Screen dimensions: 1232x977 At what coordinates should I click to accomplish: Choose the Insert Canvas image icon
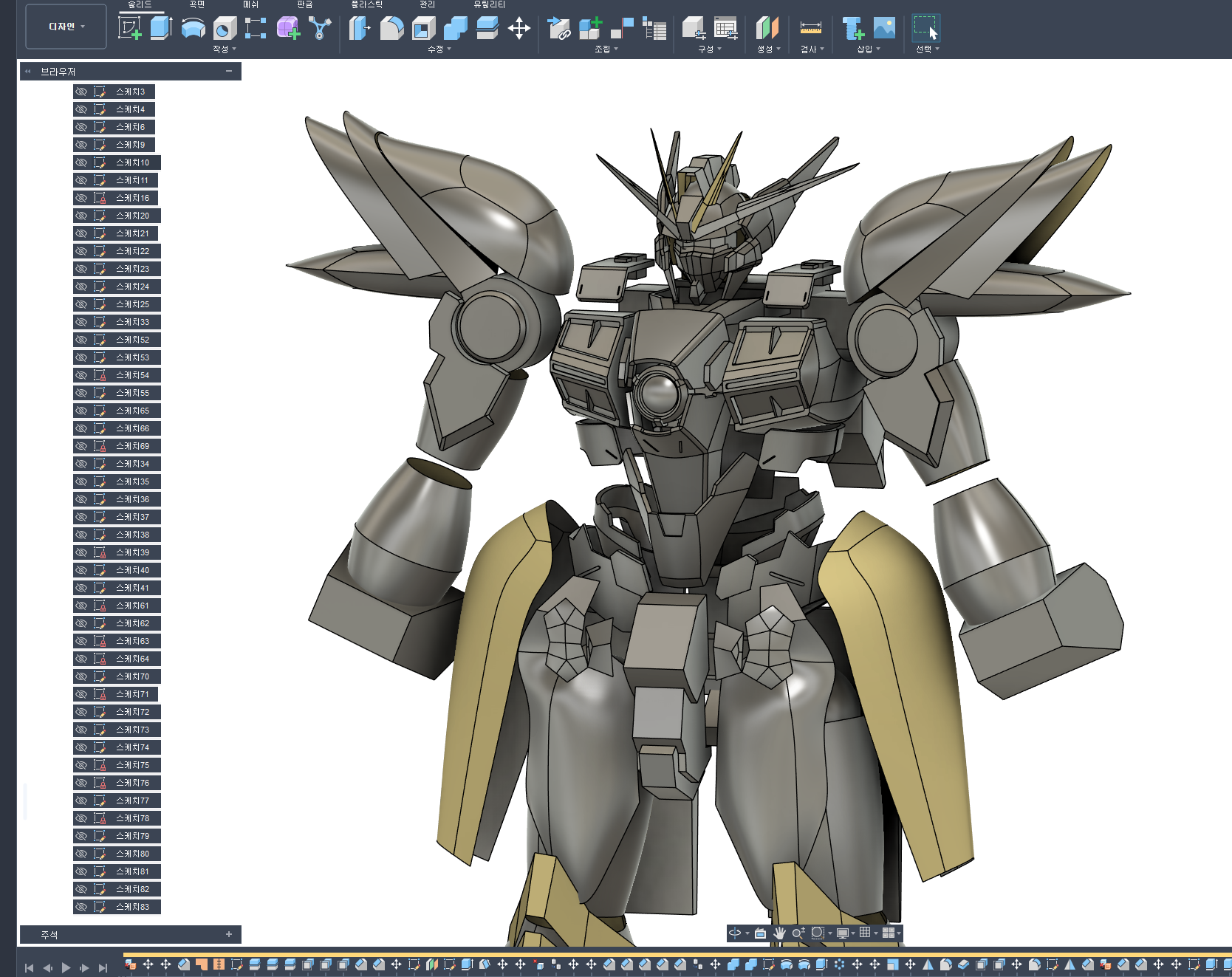point(884,29)
